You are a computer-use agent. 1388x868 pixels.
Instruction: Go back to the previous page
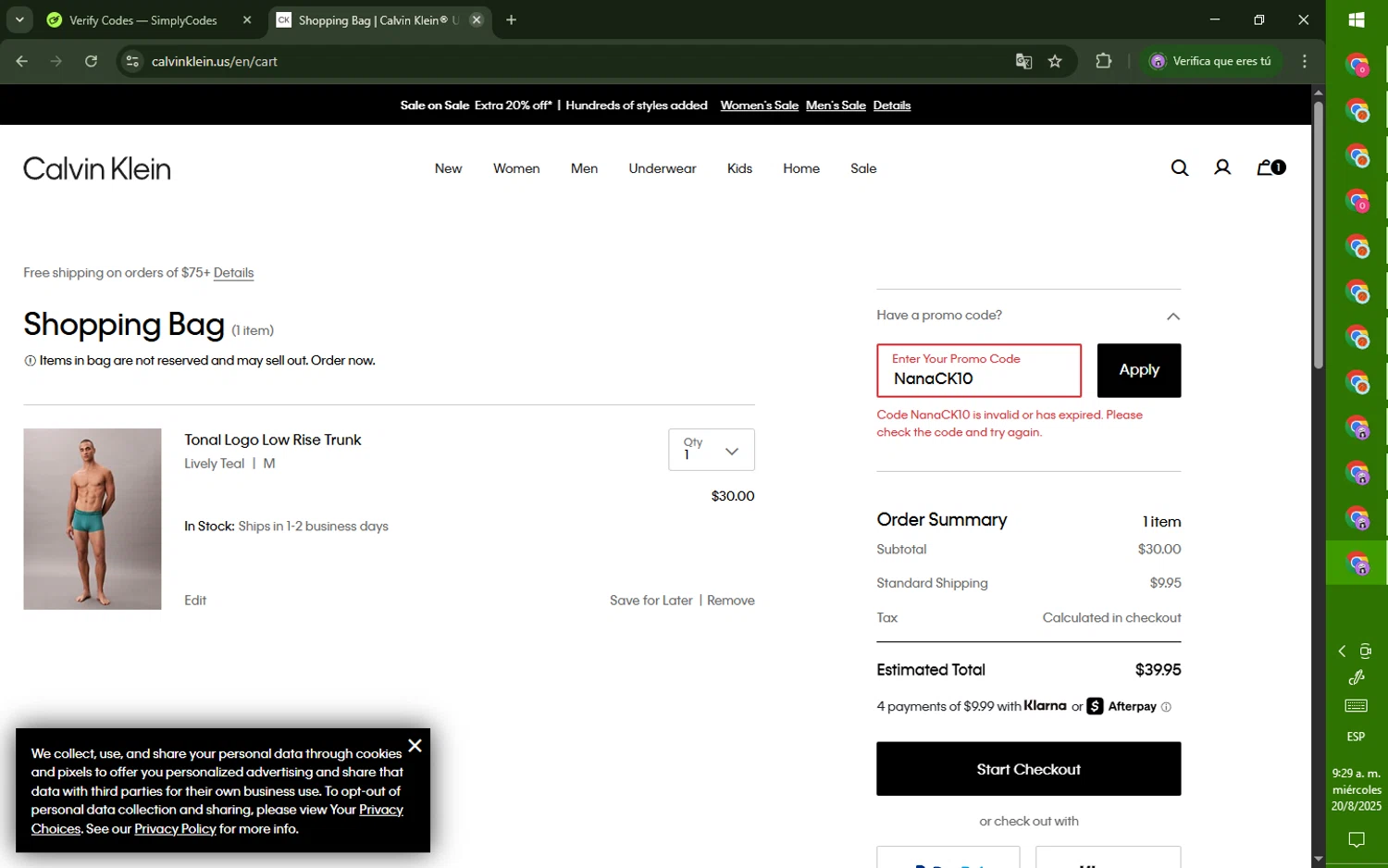coord(22,61)
